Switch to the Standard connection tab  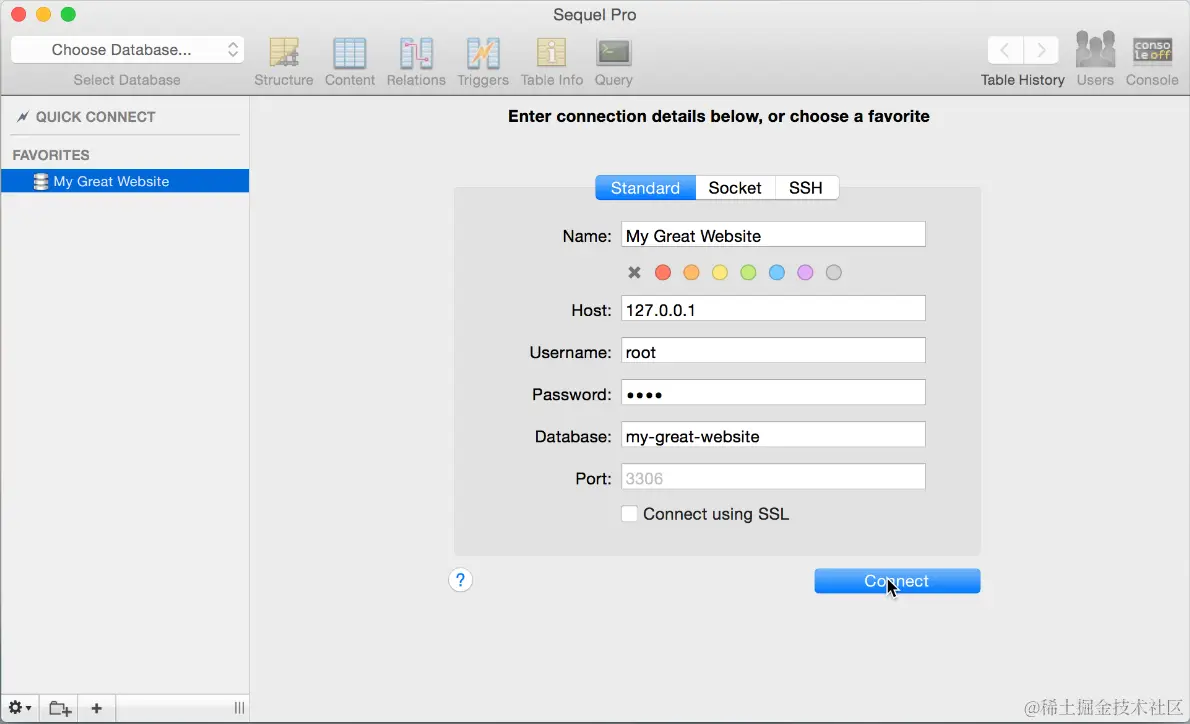point(645,187)
